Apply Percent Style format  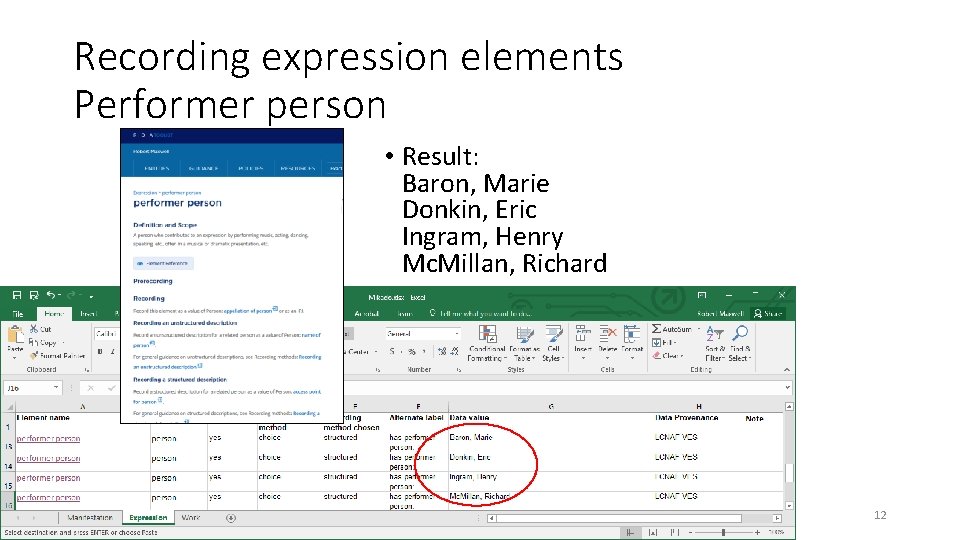pos(412,351)
